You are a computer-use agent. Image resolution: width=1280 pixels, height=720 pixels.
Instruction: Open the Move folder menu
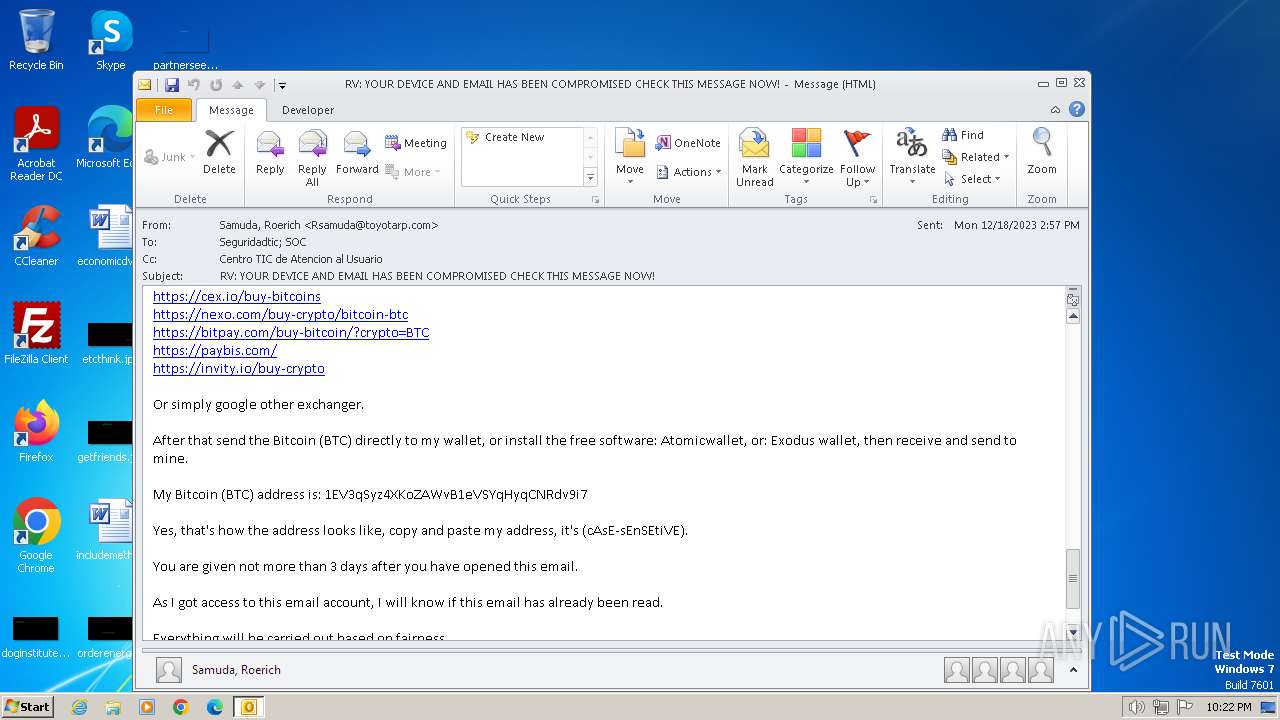pyautogui.click(x=630, y=154)
